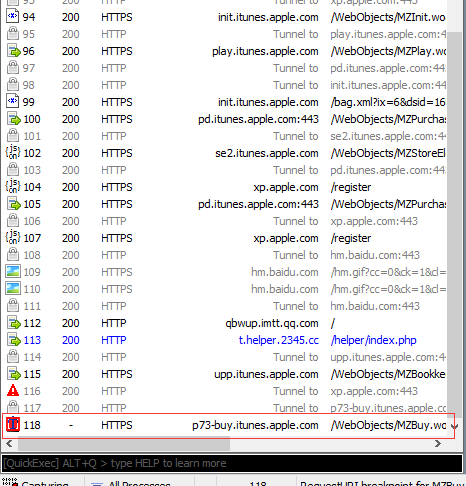Click the green arrow icon of session 115
Image resolution: width=466 pixels, height=486 pixels.
tap(13, 374)
